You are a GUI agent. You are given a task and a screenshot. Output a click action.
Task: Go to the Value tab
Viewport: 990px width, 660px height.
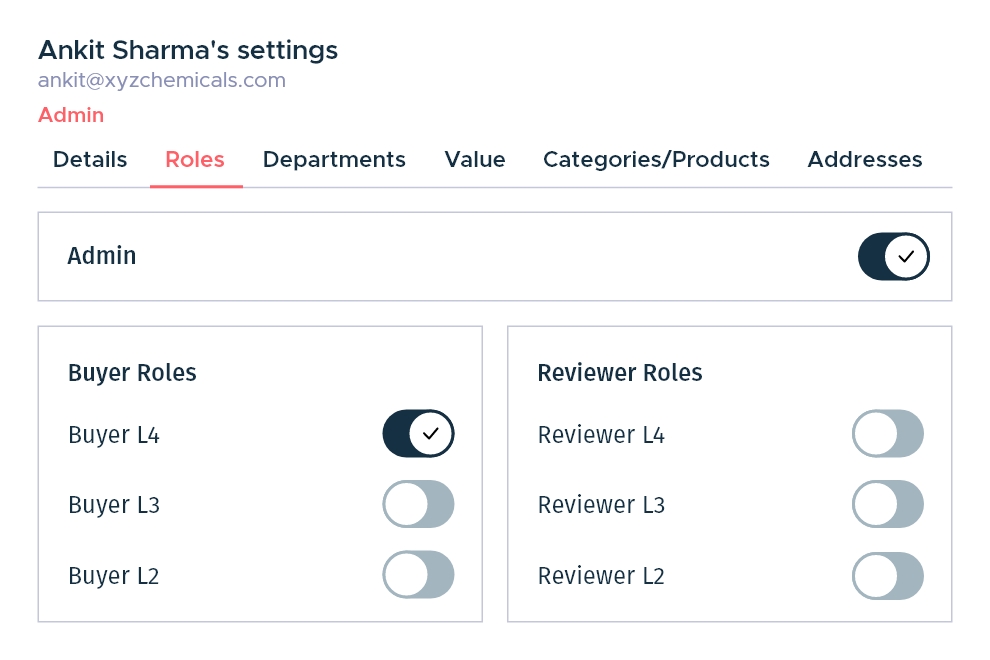click(475, 160)
